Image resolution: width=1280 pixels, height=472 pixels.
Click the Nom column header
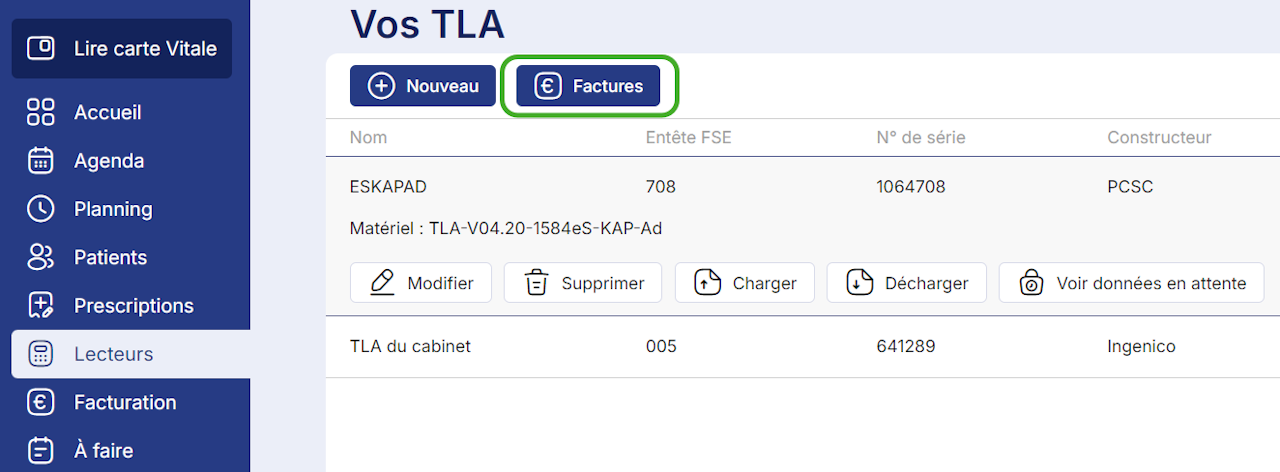point(368,138)
